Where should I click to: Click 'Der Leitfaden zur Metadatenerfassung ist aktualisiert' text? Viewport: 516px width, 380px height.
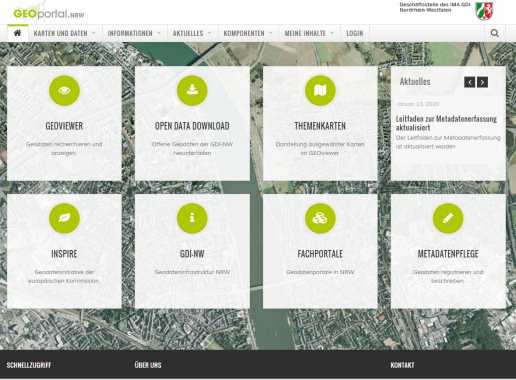coord(448,142)
